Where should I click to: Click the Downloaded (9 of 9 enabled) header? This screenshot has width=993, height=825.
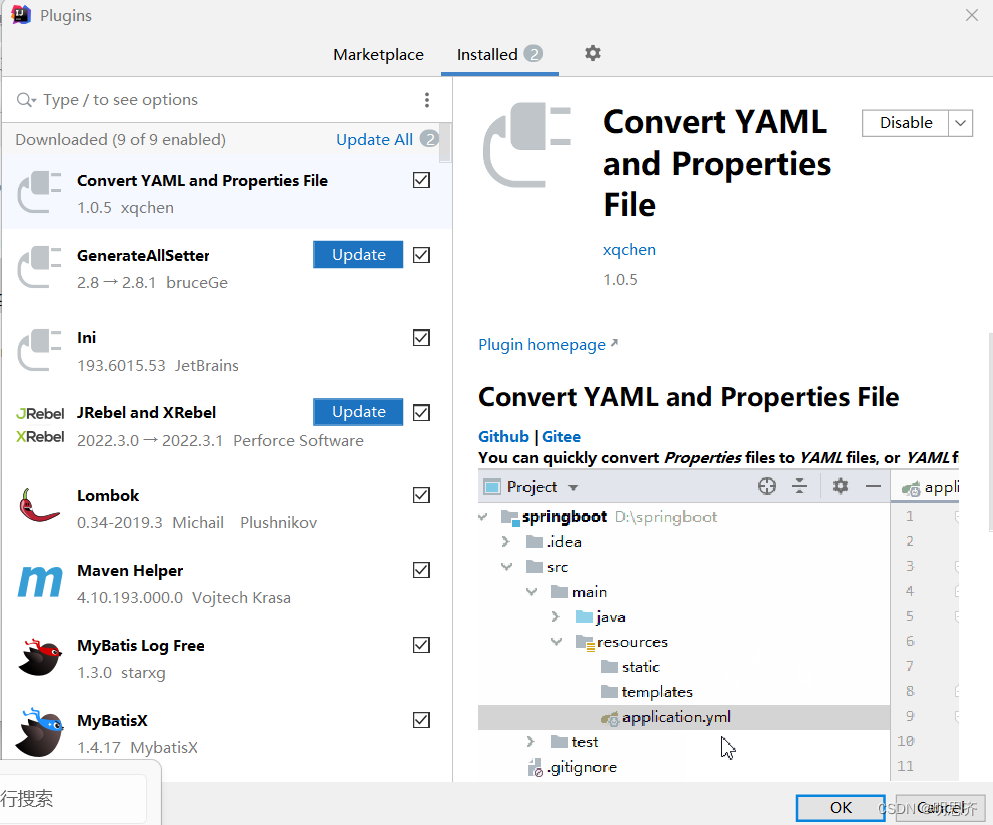[120, 139]
